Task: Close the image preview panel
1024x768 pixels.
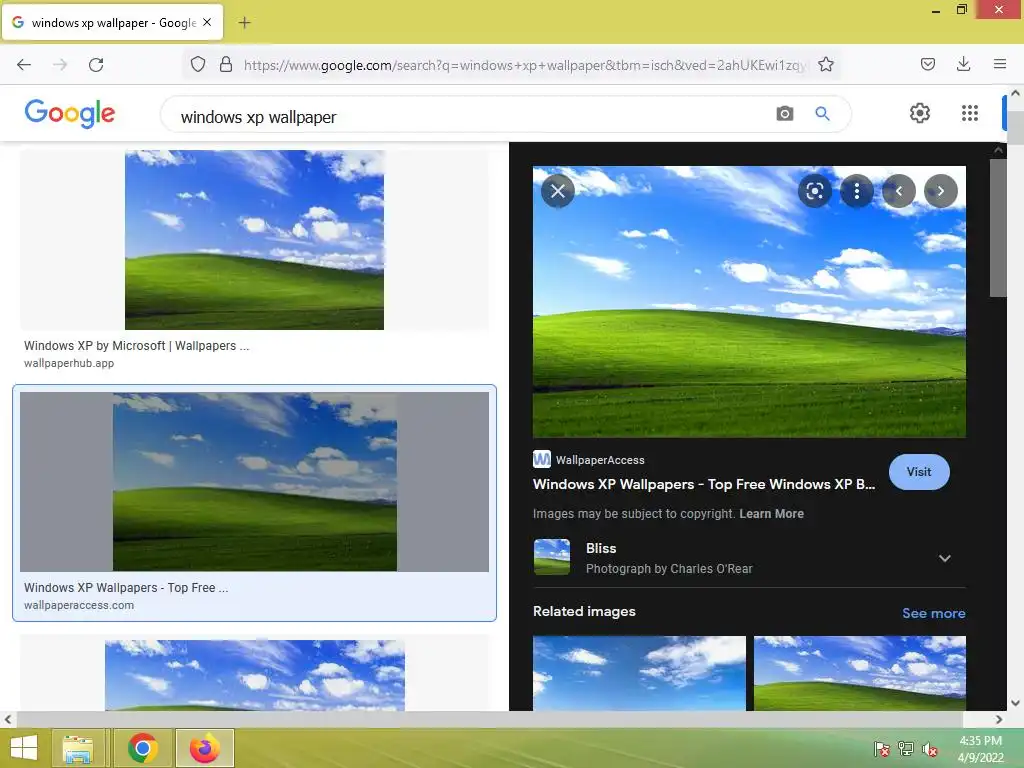Action: click(x=558, y=191)
